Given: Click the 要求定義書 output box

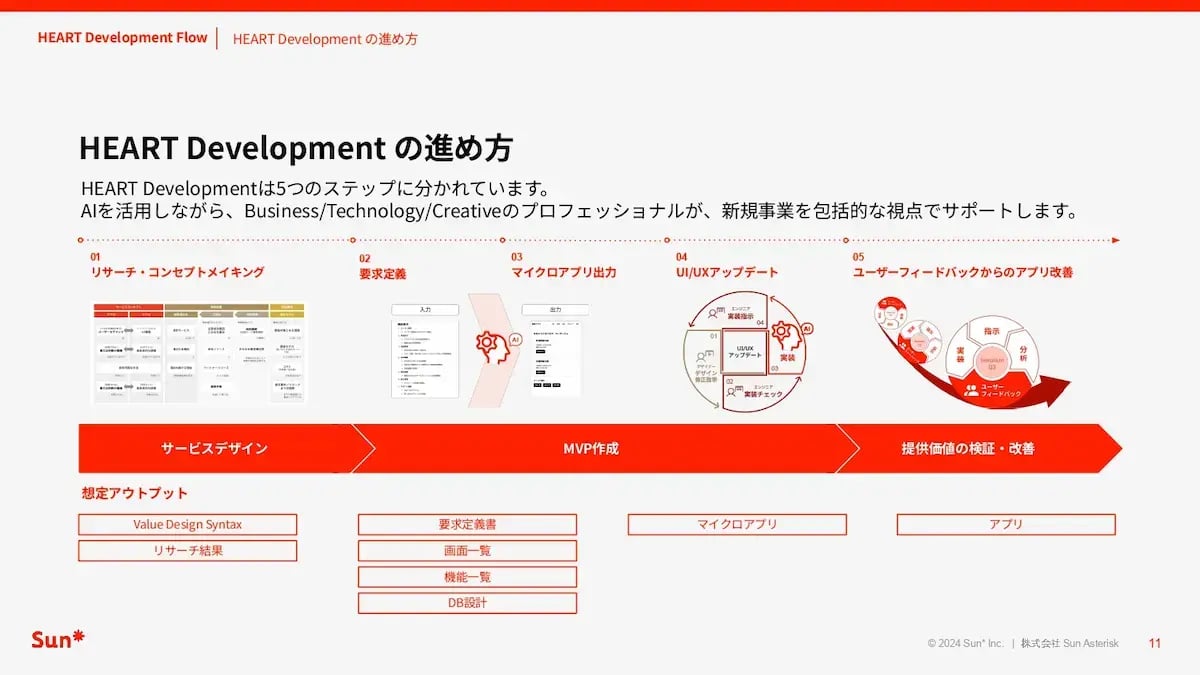Looking at the screenshot, I should coord(467,524).
